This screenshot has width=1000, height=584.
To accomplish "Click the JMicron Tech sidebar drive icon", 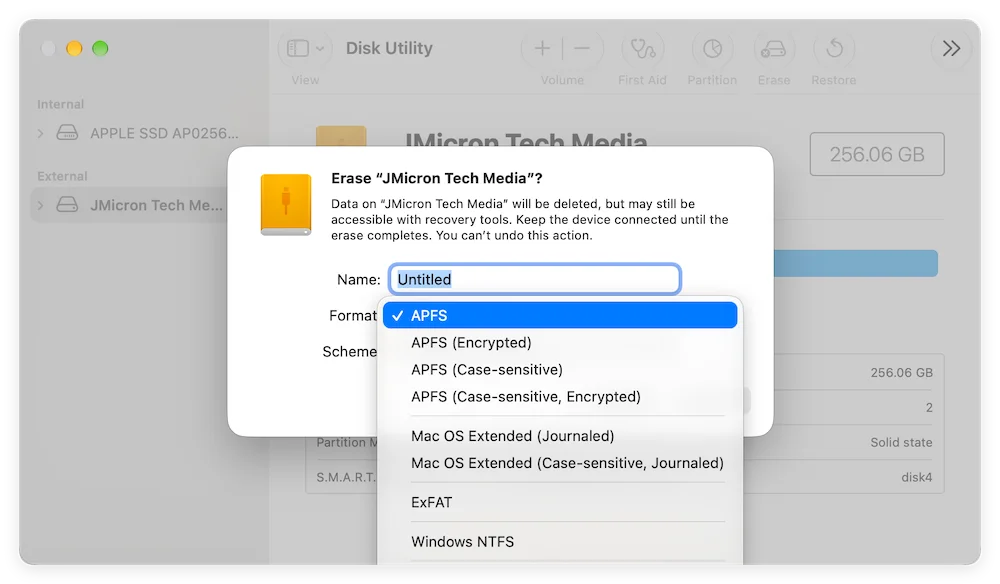I will pyautogui.click(x=67, y=205).
